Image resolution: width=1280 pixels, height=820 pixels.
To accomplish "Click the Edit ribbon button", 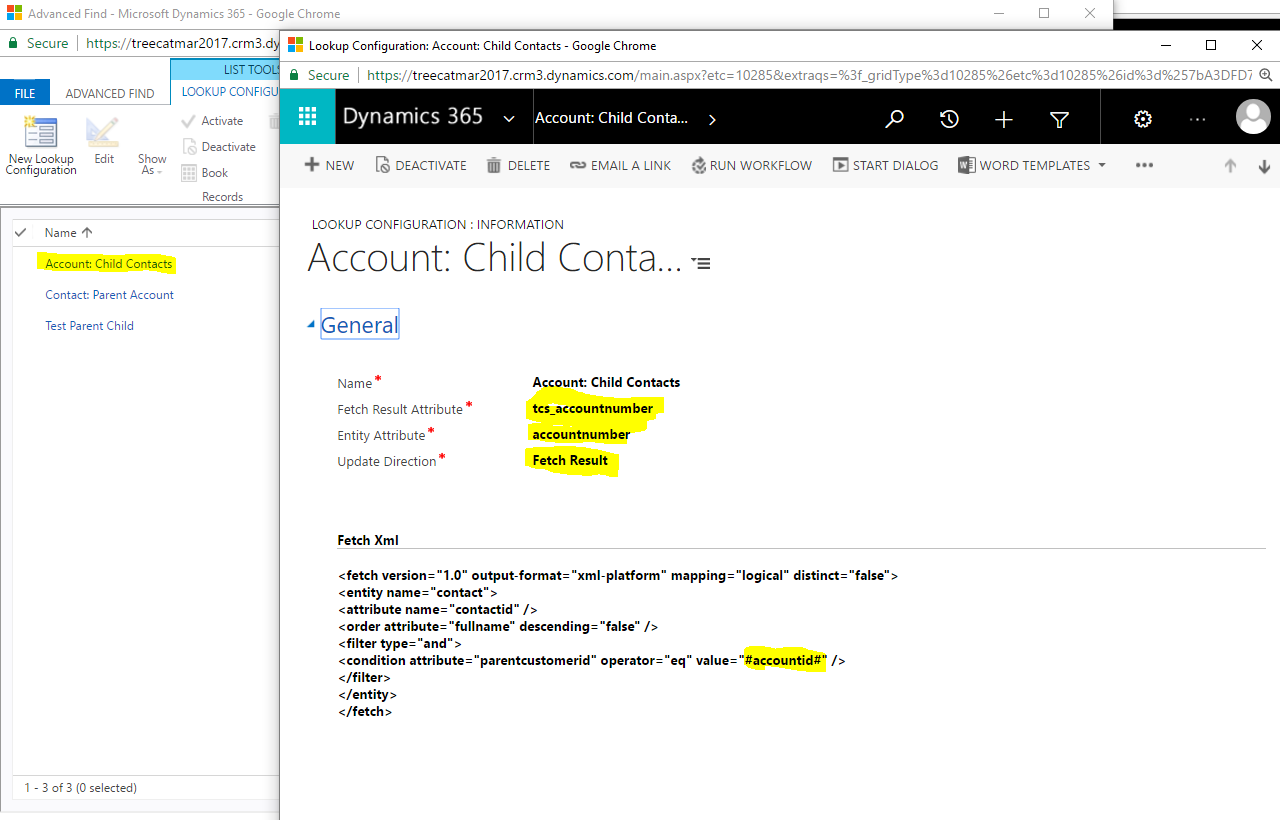I will (x=104, y=141).
